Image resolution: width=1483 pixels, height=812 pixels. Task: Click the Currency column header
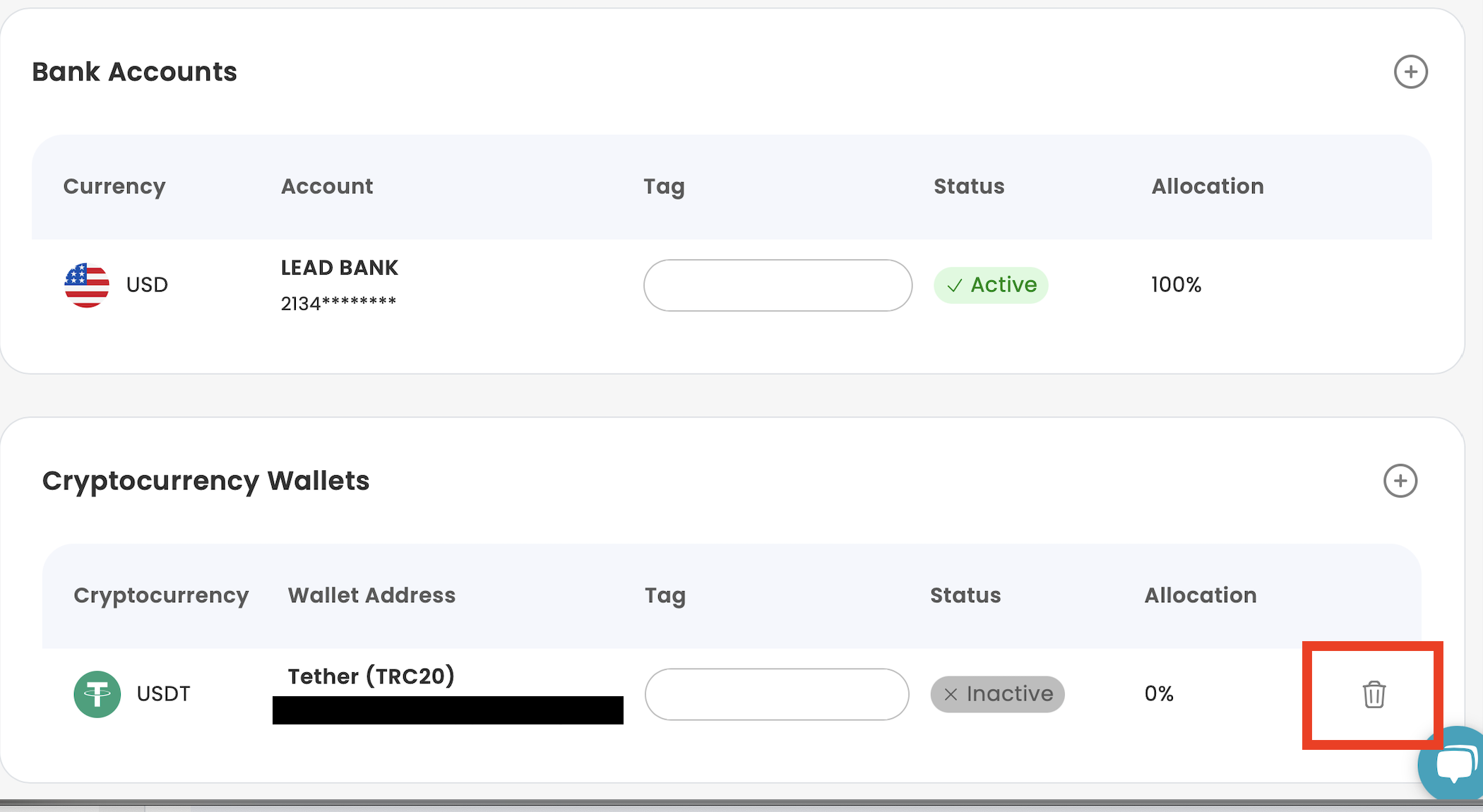point(114,186)
